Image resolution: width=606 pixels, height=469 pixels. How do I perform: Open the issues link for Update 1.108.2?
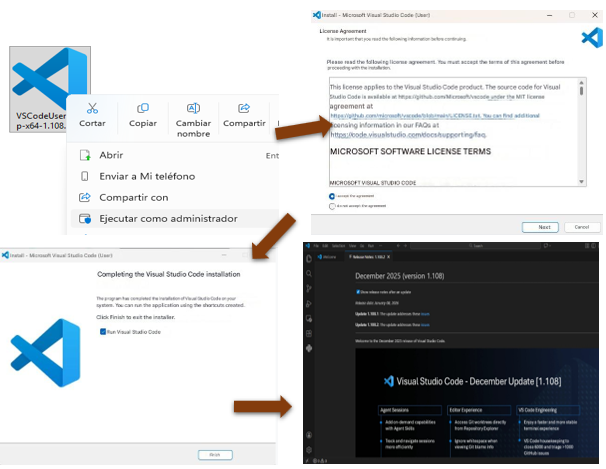tap(425, 325)
